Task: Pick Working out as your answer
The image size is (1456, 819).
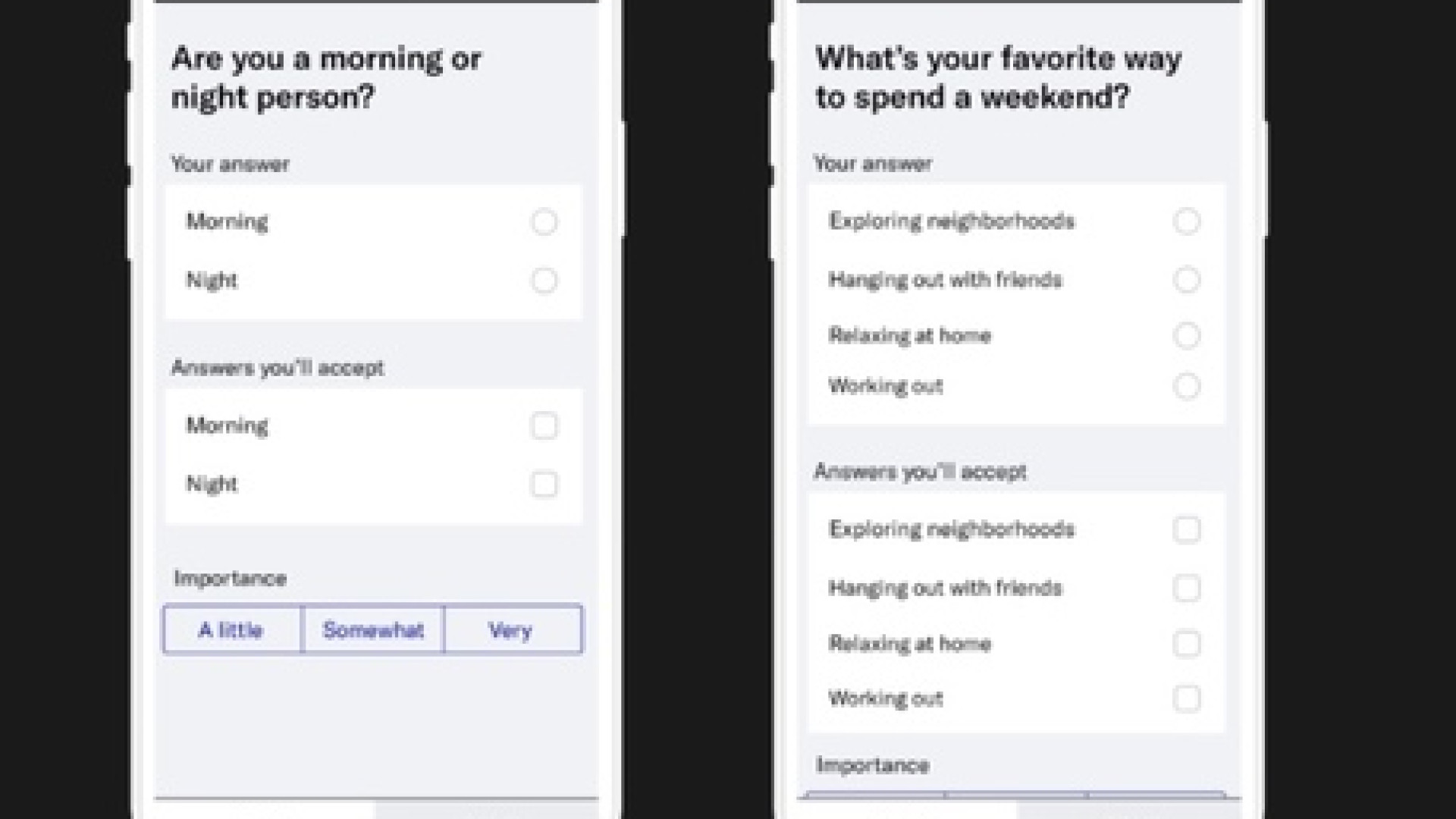Action: point(1186,386)
